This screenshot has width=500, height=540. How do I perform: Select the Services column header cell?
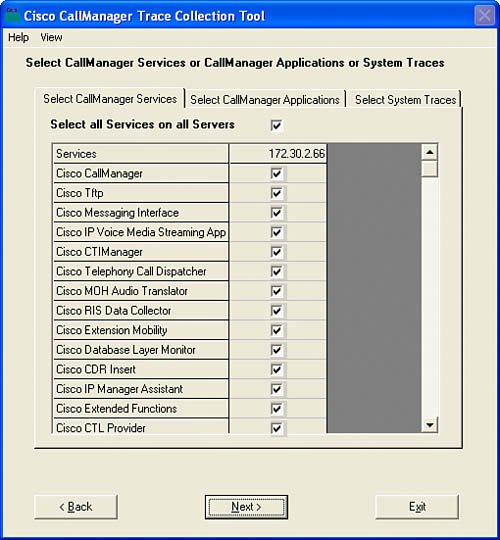click(140, 154)
